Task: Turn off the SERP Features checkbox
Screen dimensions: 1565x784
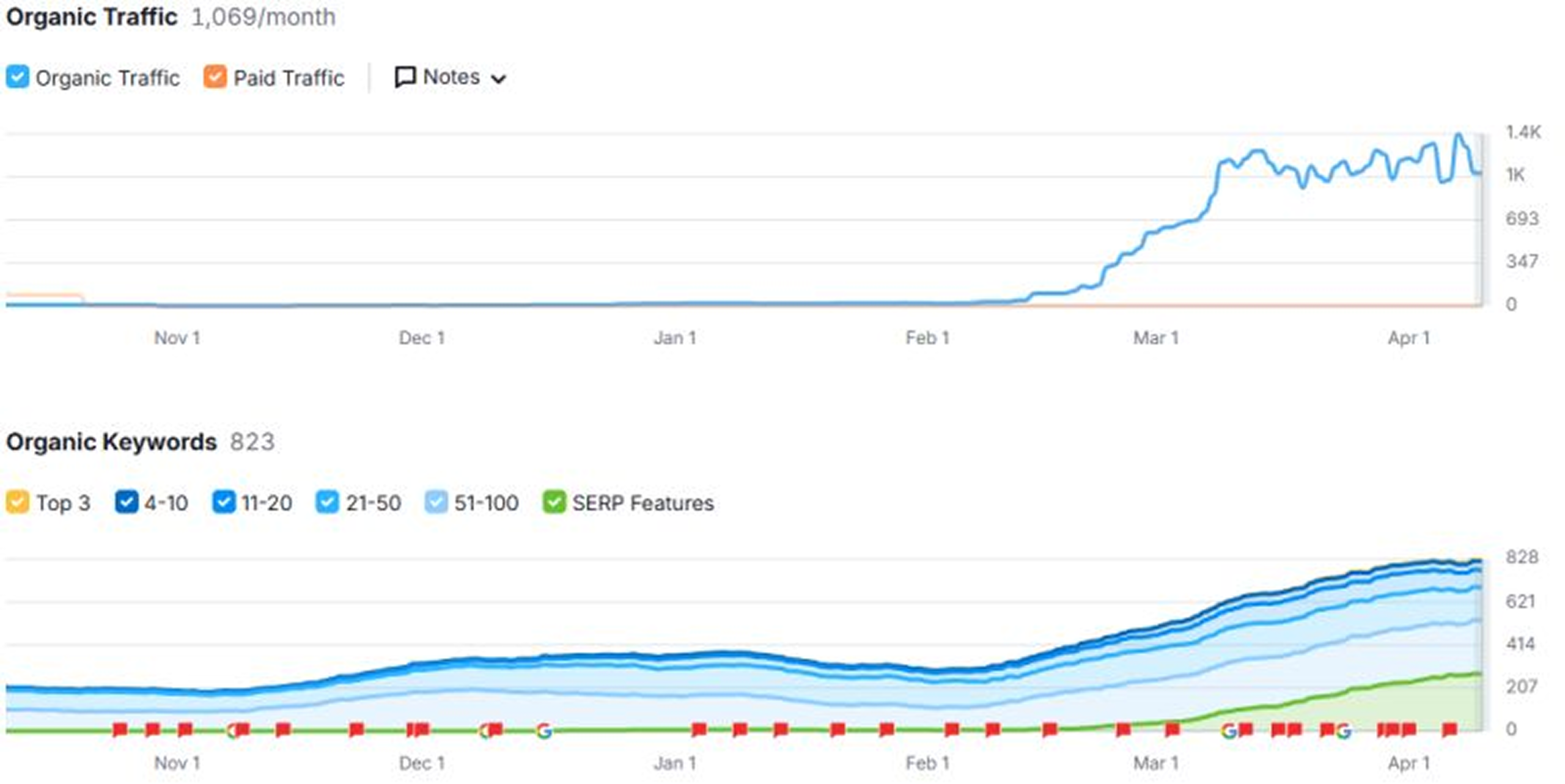Action: tap(554, 502)
